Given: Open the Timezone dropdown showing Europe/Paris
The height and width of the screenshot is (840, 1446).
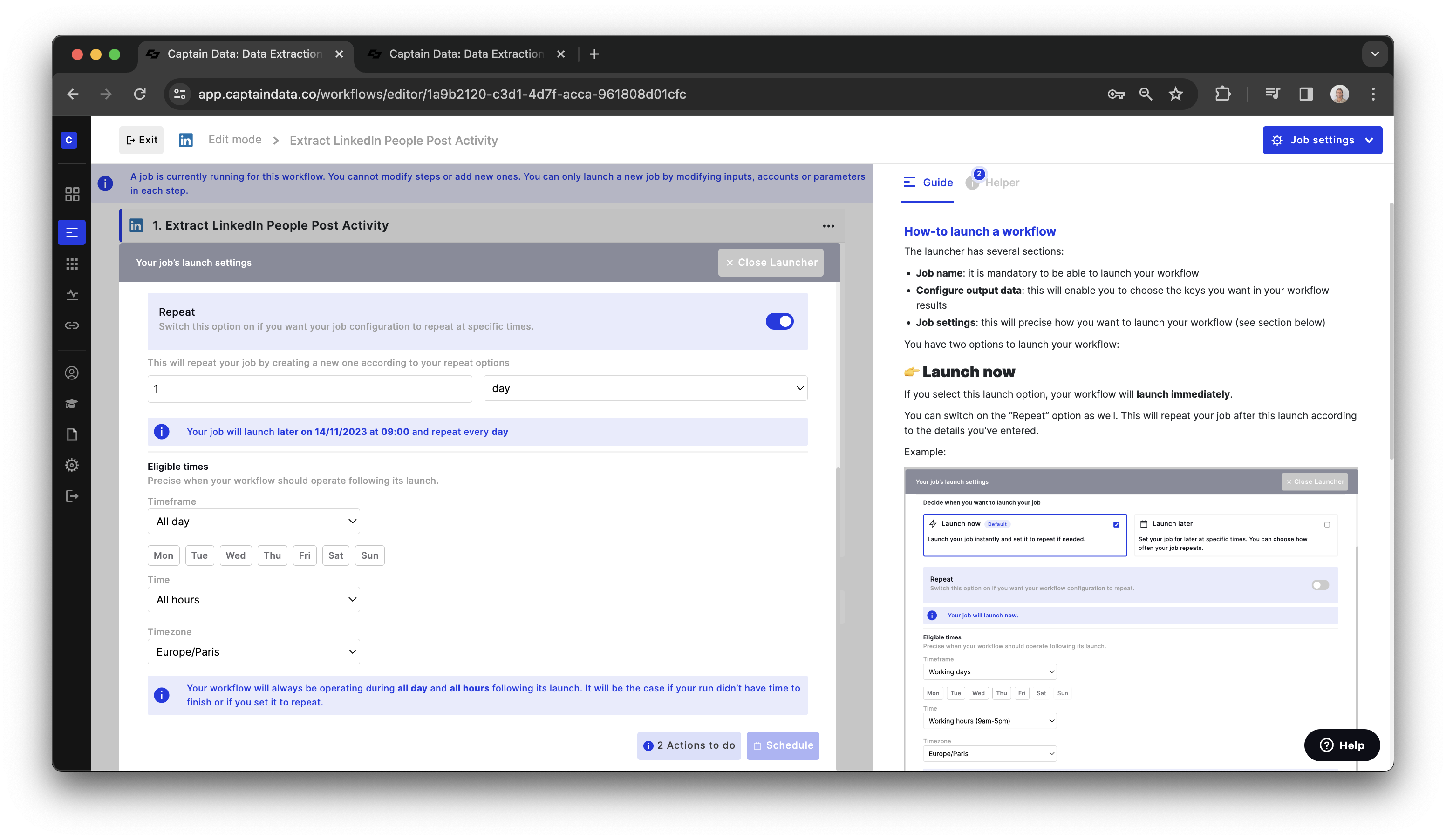Looking at the screenshot, I should tap(253, 652).
